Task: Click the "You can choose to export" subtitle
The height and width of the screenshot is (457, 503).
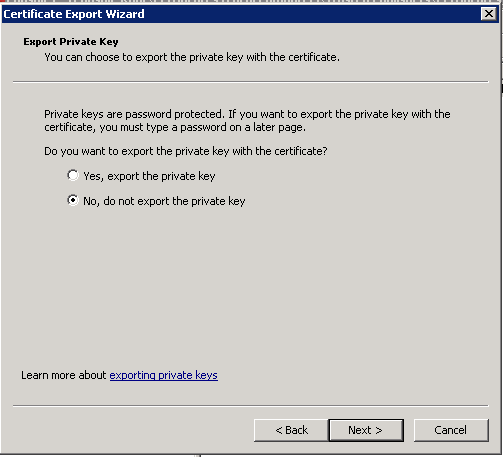Action: click(192, 57)
